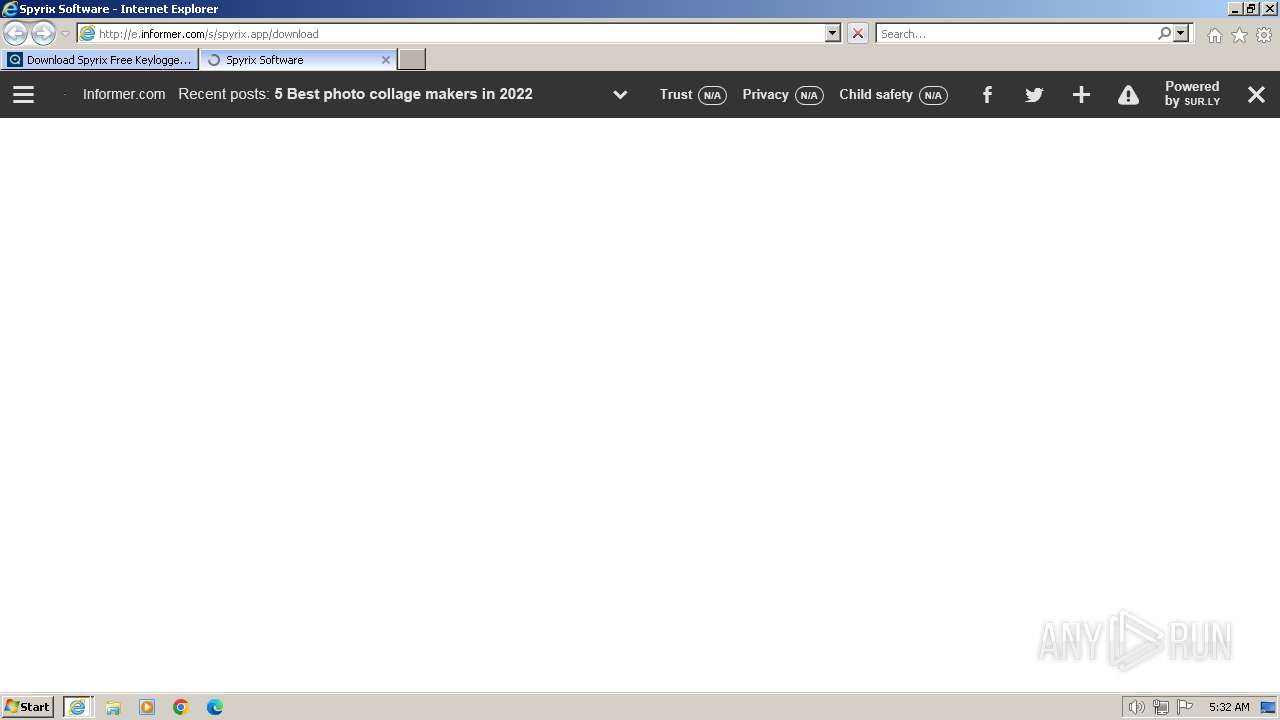The image size is (1280, 720).
Task: Open the Powered by SUR.LY link
Action: (x=1192, y=94)
